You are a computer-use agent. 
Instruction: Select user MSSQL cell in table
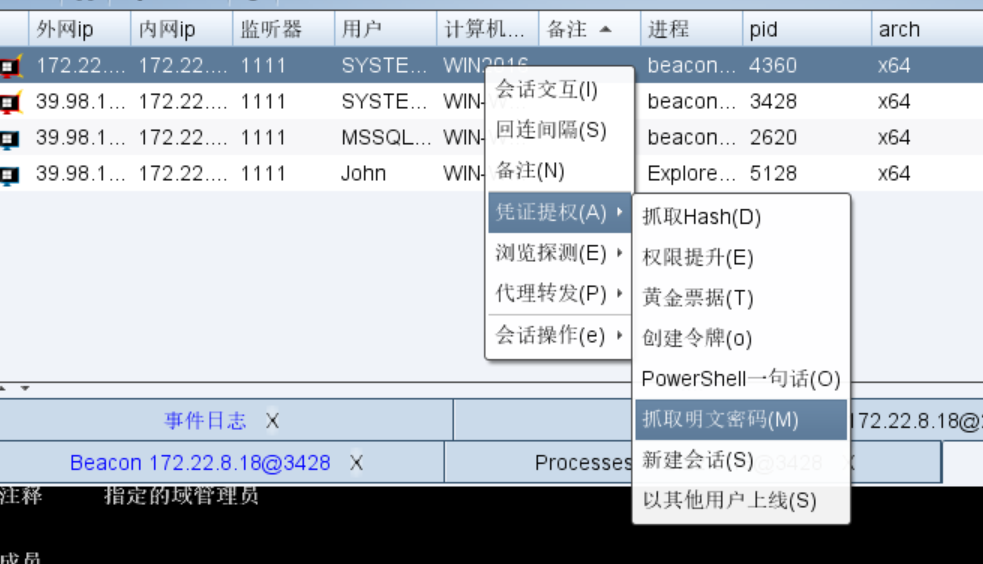[x=386, y=138]
